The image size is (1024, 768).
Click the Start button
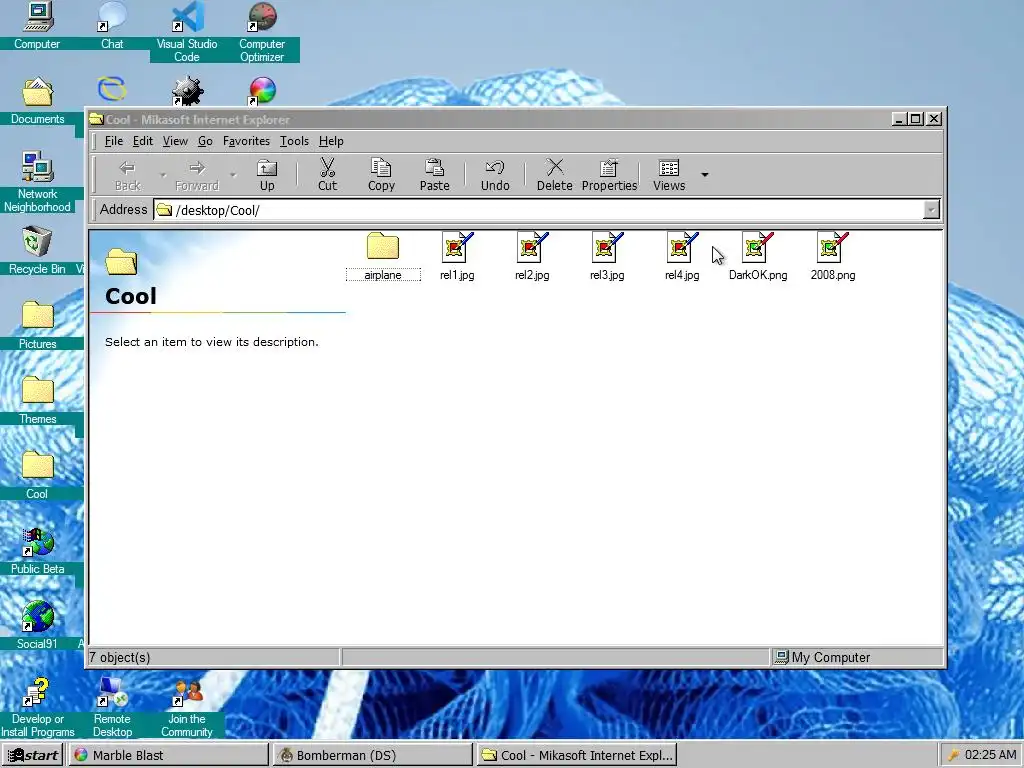[32, 755]
